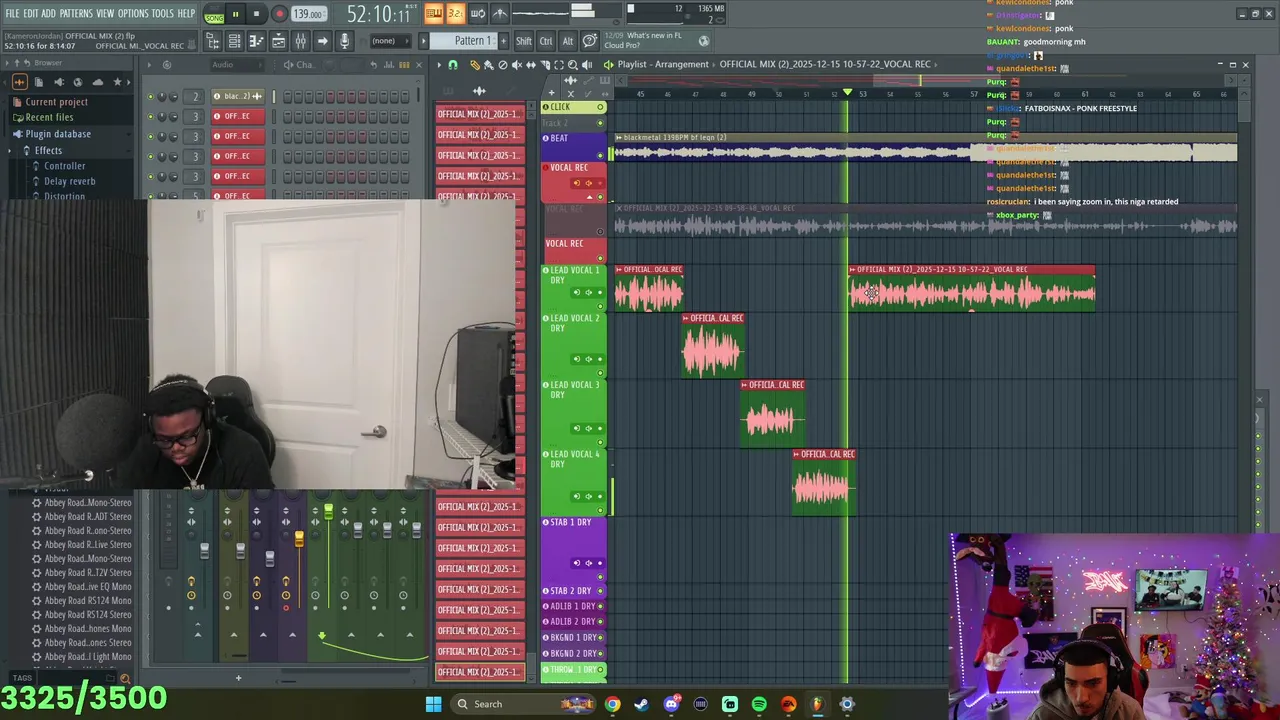1280x720 pixels.
Task: Open the FILE menu
Action: coord(12,14)
